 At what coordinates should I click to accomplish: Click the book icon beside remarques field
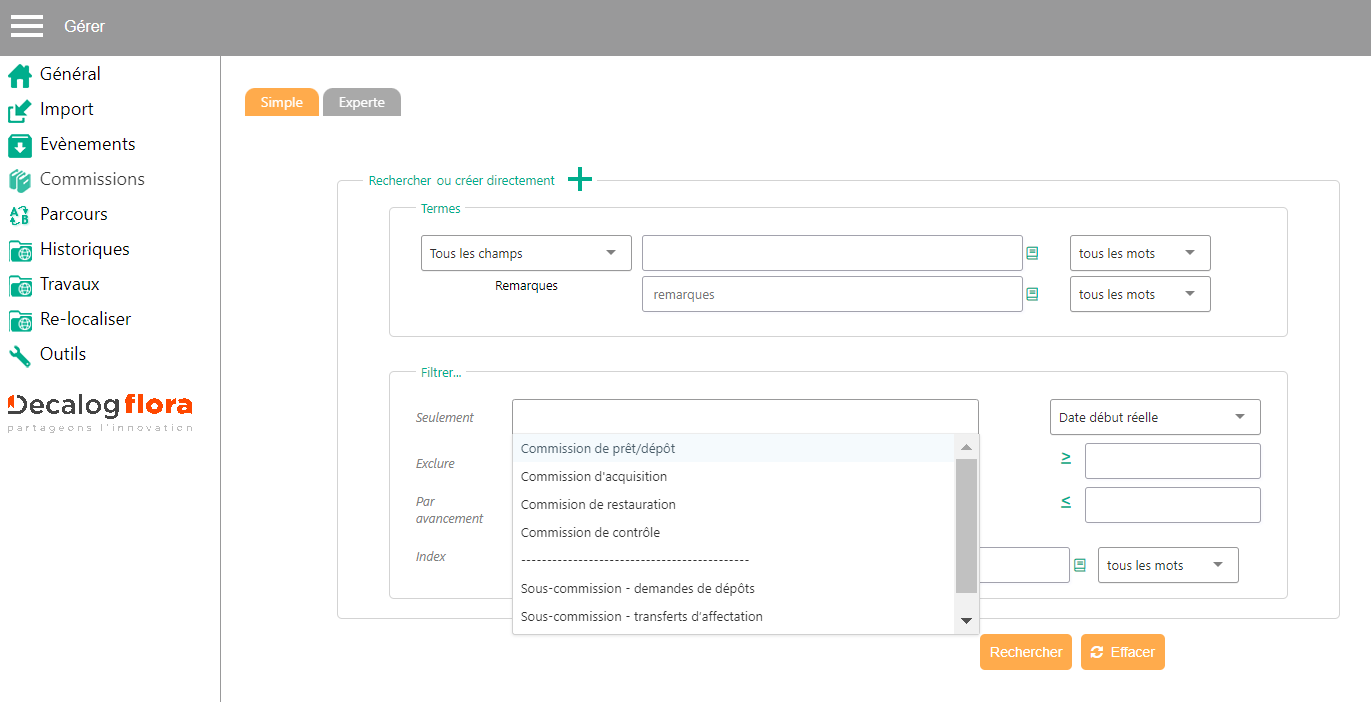click(x=1032, y=294)
